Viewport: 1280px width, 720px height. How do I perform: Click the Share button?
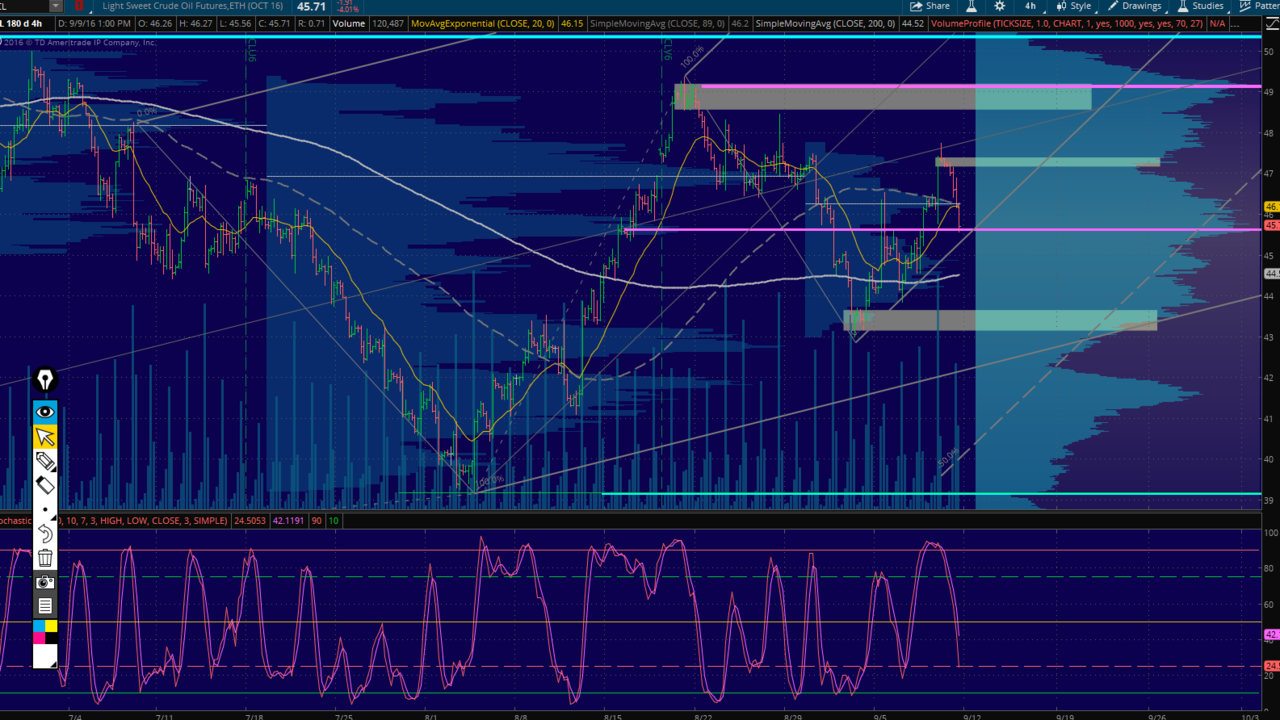(x=930, y=6)
